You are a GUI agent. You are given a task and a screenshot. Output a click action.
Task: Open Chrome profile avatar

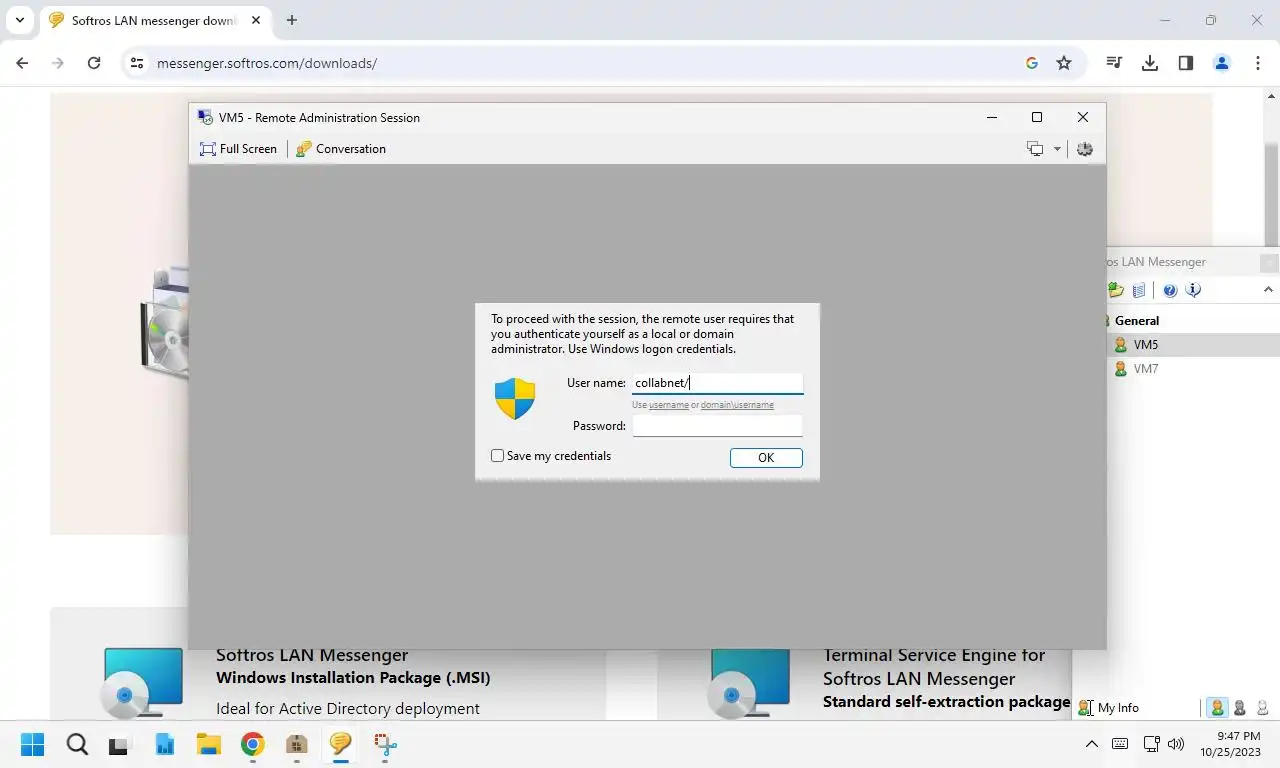pos(1222,63)
